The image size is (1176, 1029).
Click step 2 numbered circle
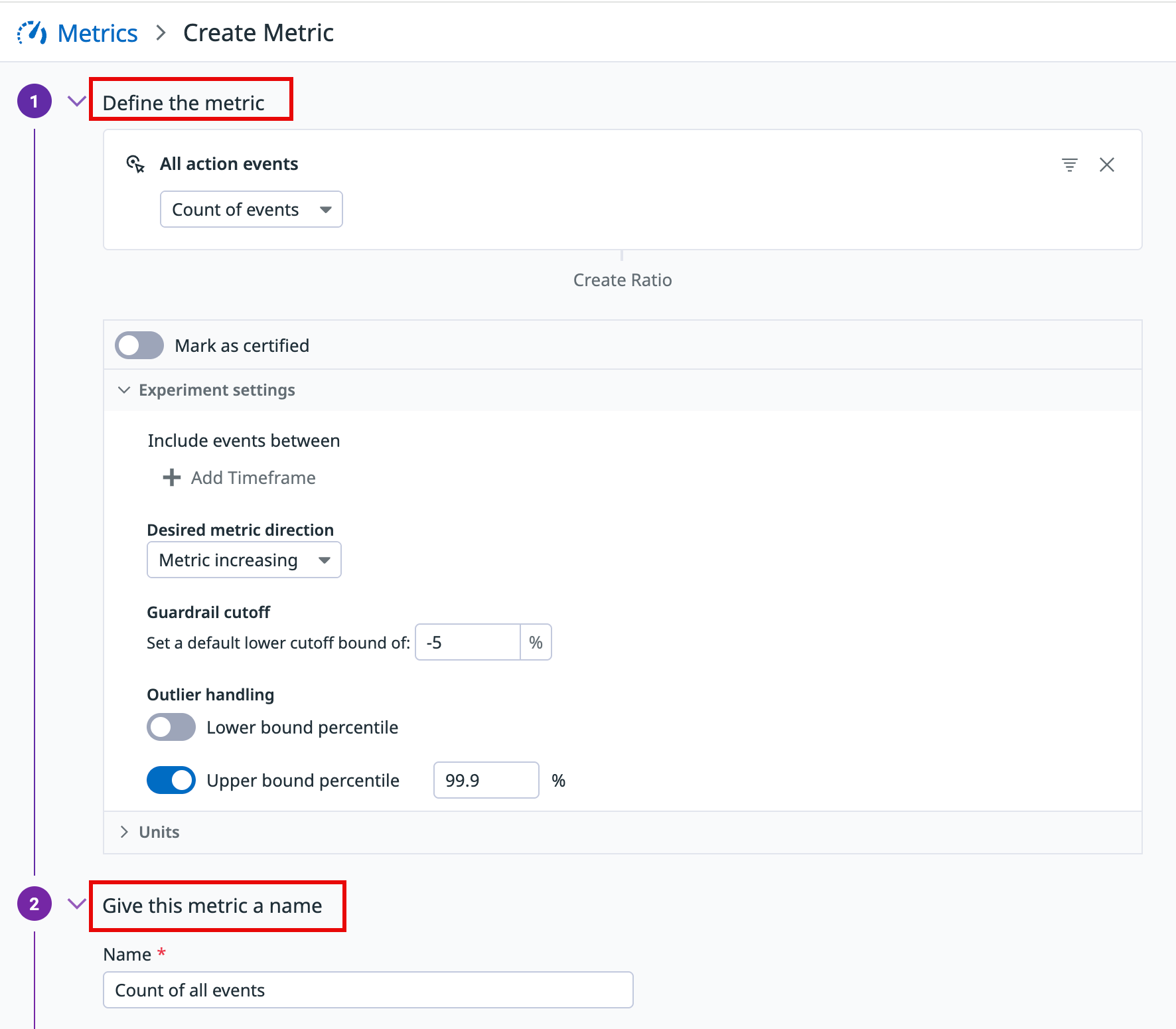pos(35,904)
